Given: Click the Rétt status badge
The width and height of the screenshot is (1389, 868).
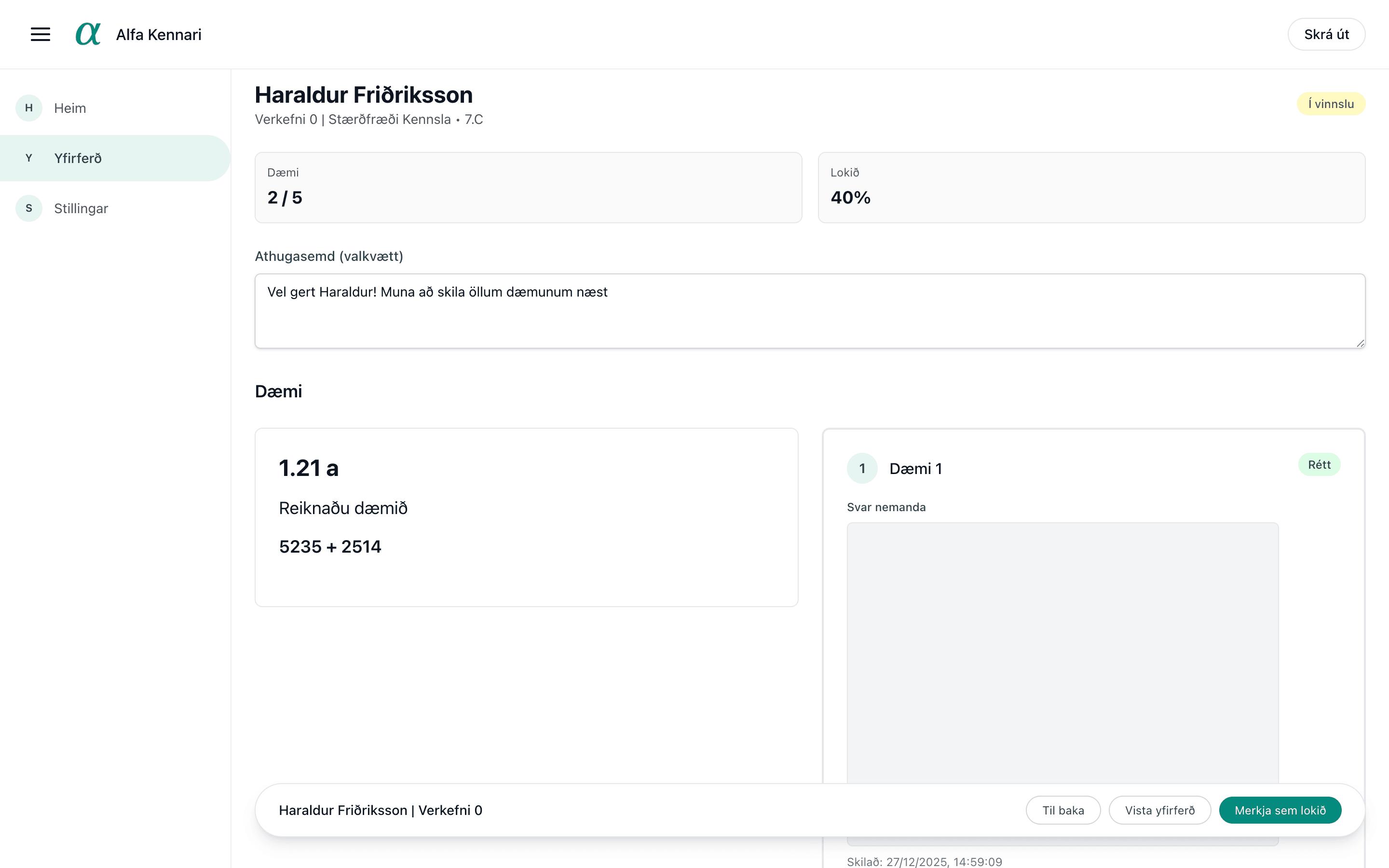Looking at the screenshot, I should (1319, 464).
